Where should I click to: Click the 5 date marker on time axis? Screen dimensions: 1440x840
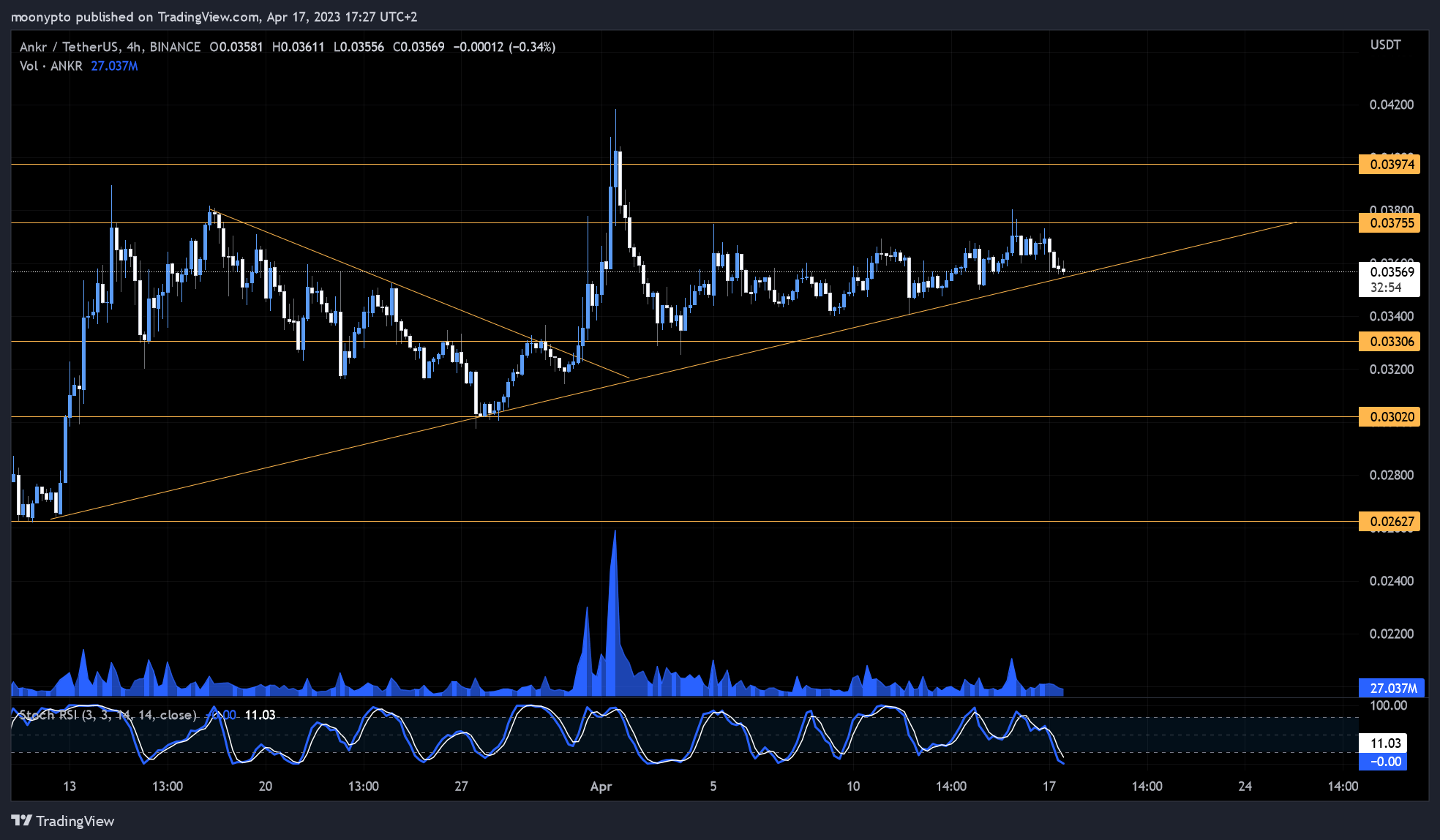pyautogui.click(x=713, y=787)
